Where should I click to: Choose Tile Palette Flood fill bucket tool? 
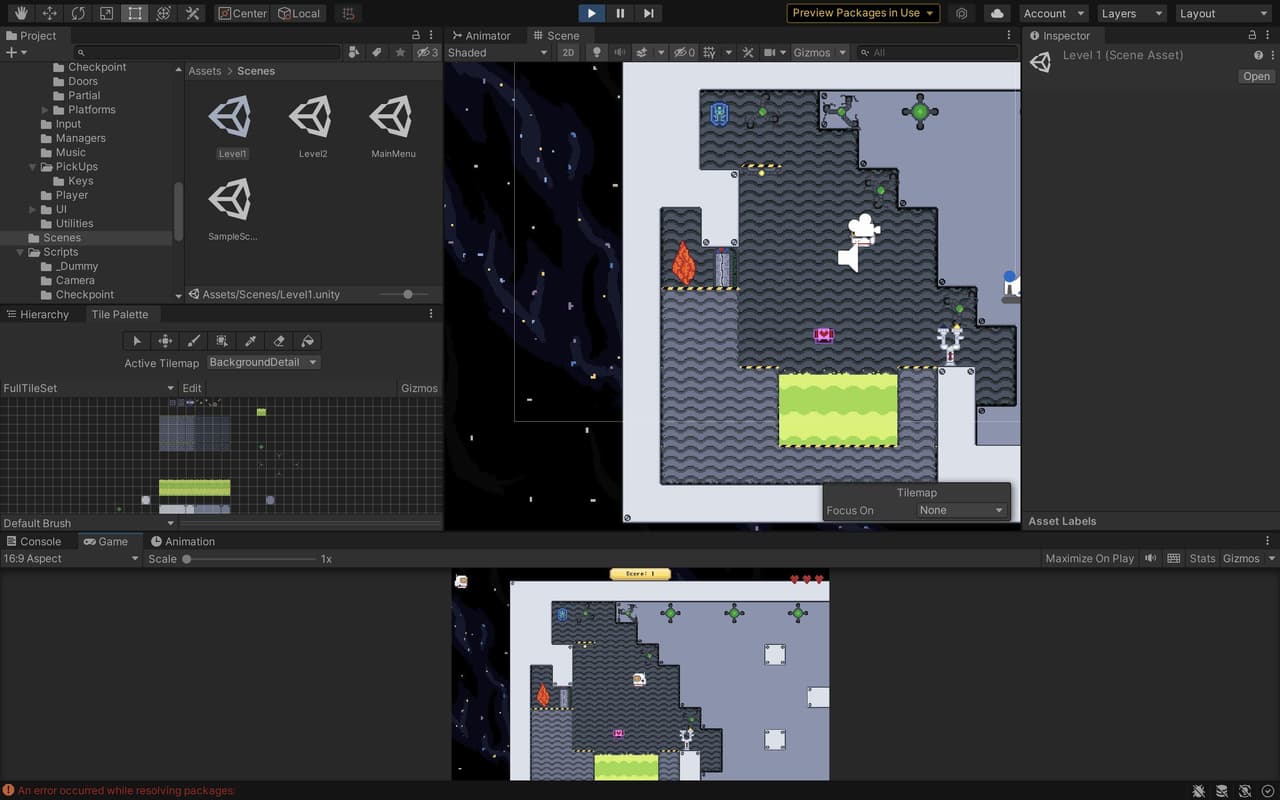[x=308, y=341]
